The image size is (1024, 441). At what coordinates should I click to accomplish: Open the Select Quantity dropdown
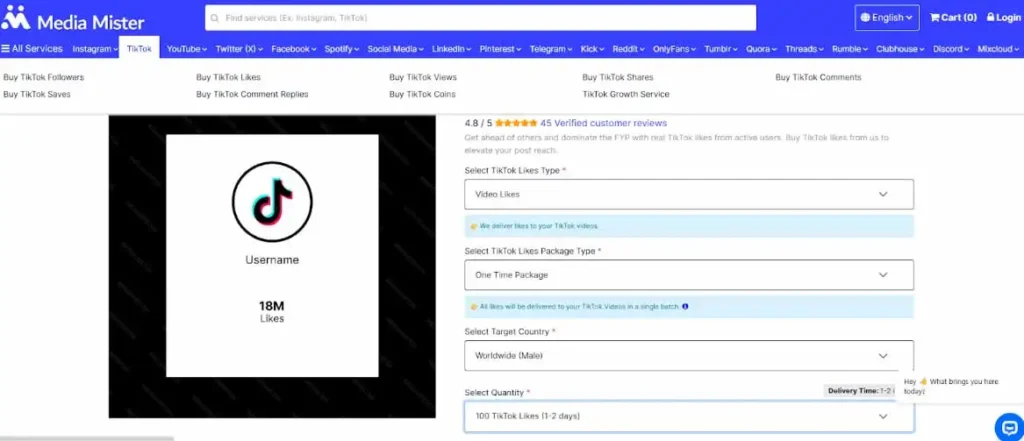tap(688, 416)
